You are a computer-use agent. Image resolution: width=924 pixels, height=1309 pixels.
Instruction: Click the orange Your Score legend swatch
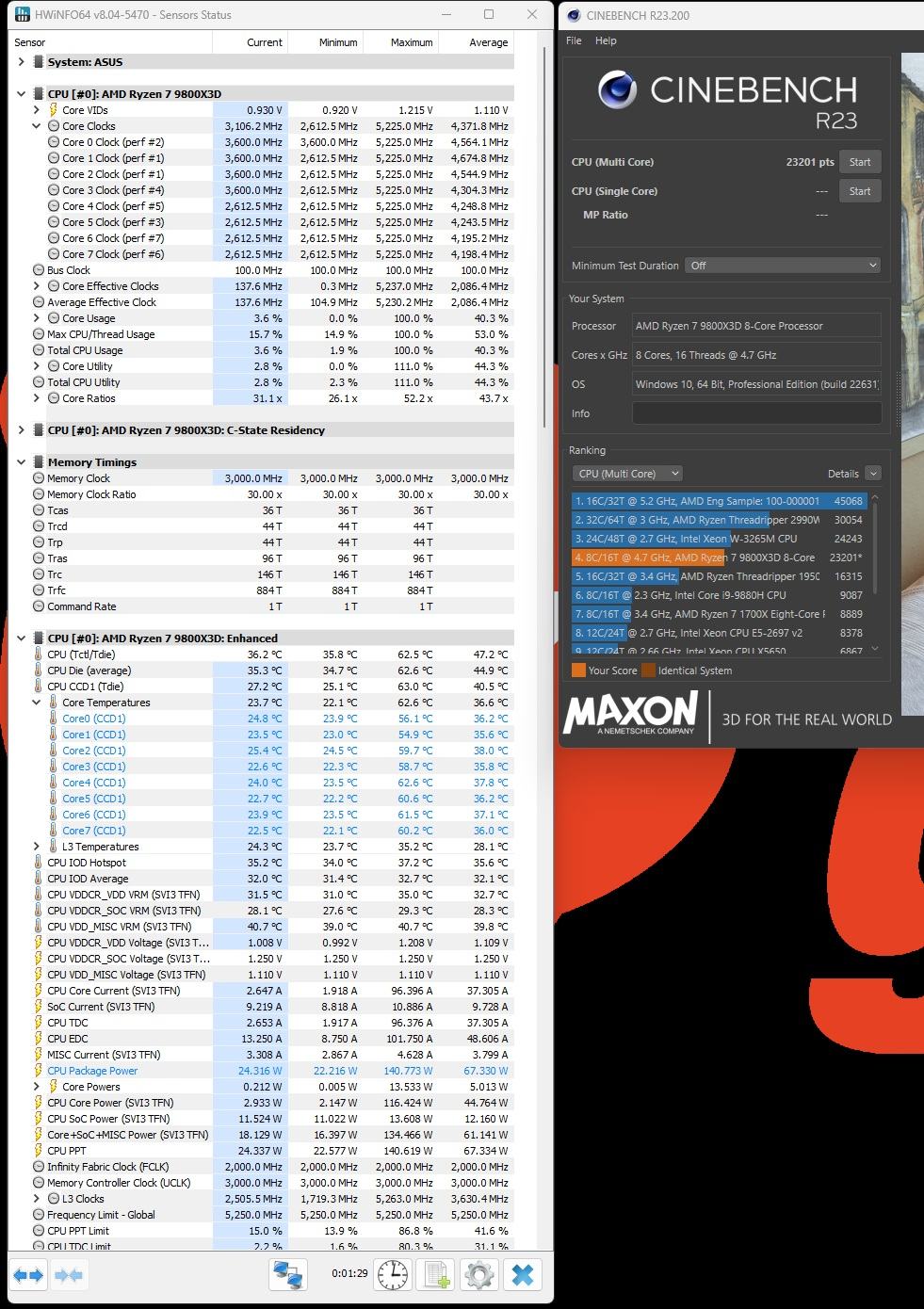pos(578,671)
